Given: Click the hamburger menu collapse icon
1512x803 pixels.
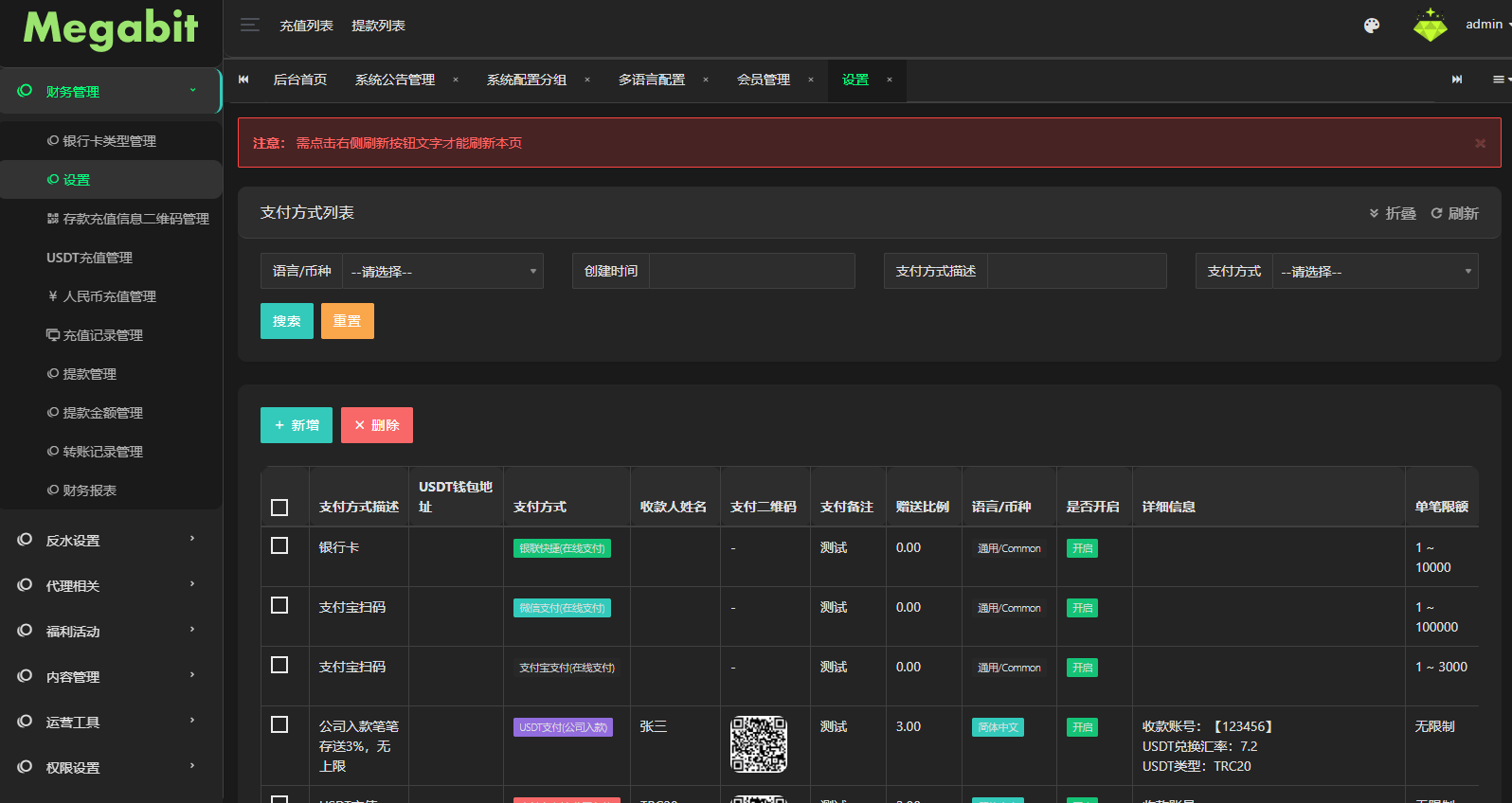Looking at the screenshot, I should 250,26.
